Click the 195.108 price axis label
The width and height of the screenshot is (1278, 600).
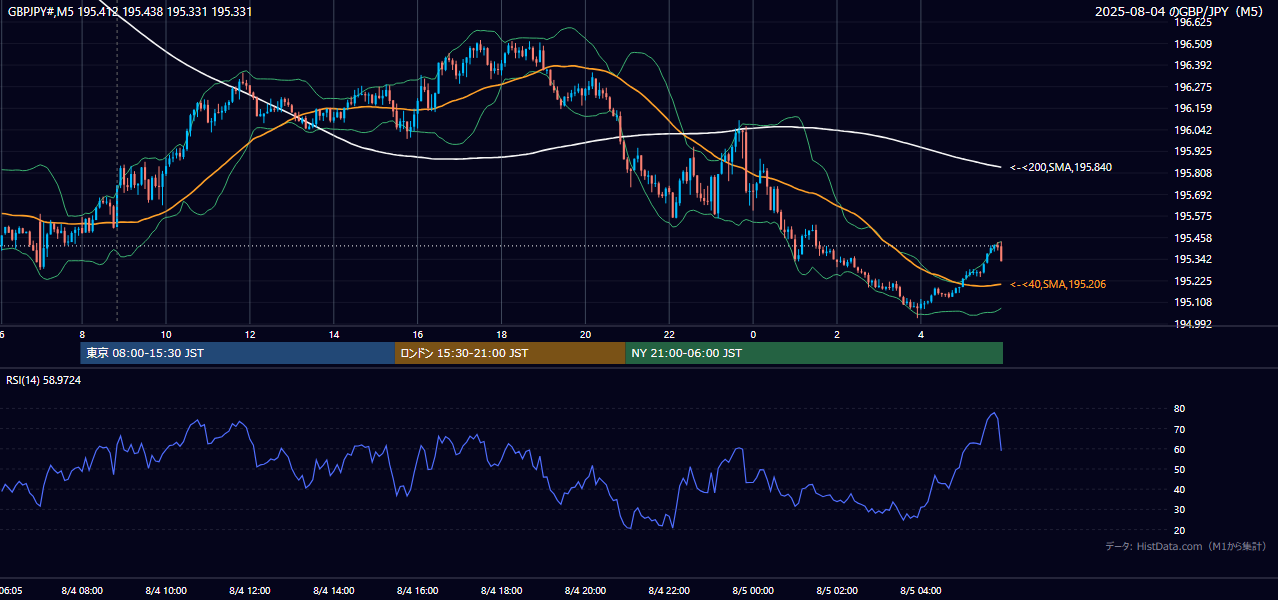pyautogui.click(x=1192, y=302)
